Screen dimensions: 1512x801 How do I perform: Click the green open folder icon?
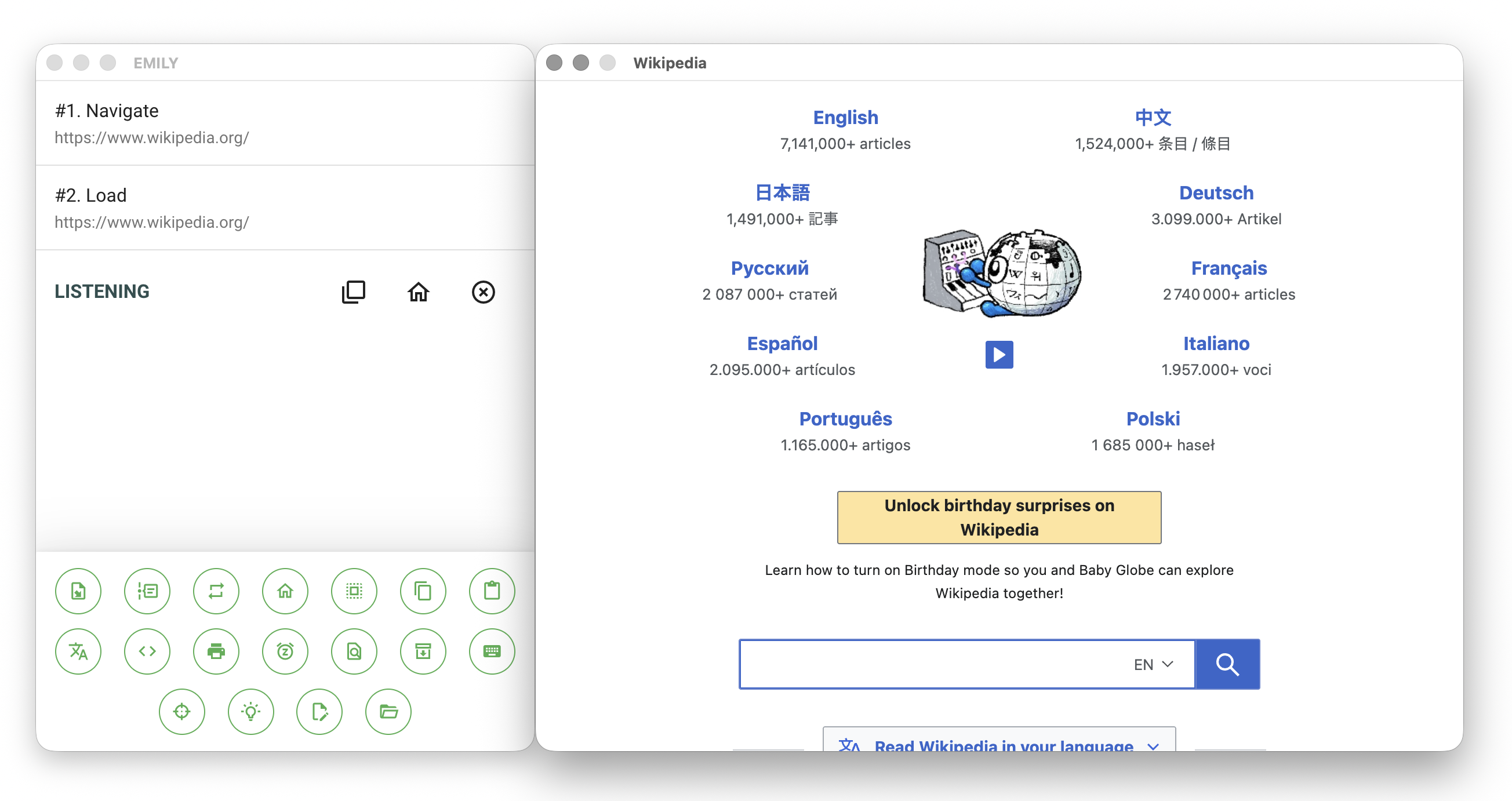388,711
